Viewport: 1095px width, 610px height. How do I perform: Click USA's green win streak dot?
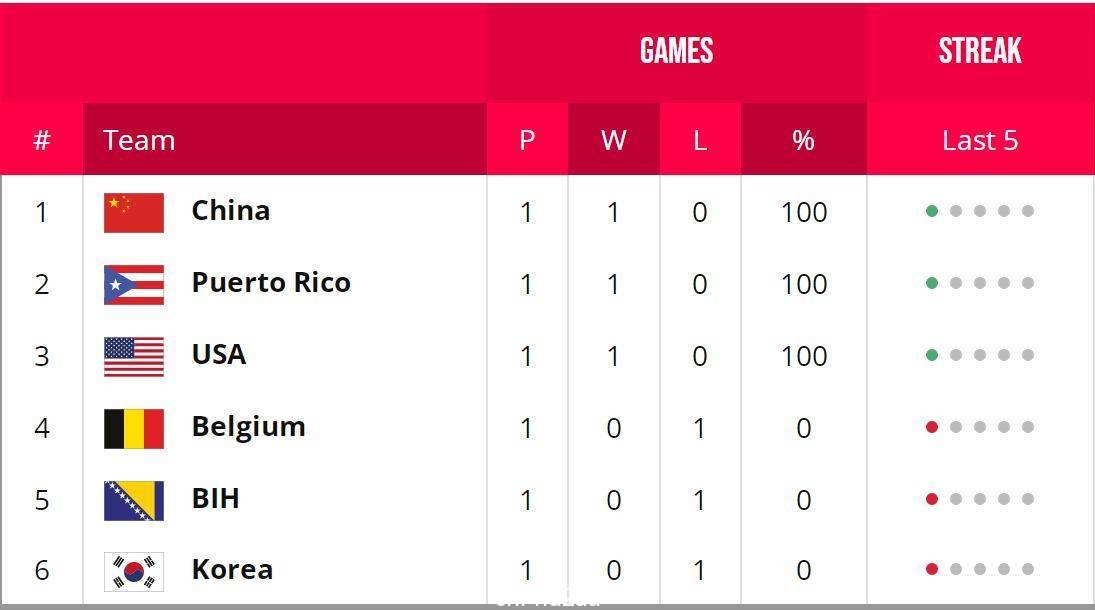pos(932,355)
